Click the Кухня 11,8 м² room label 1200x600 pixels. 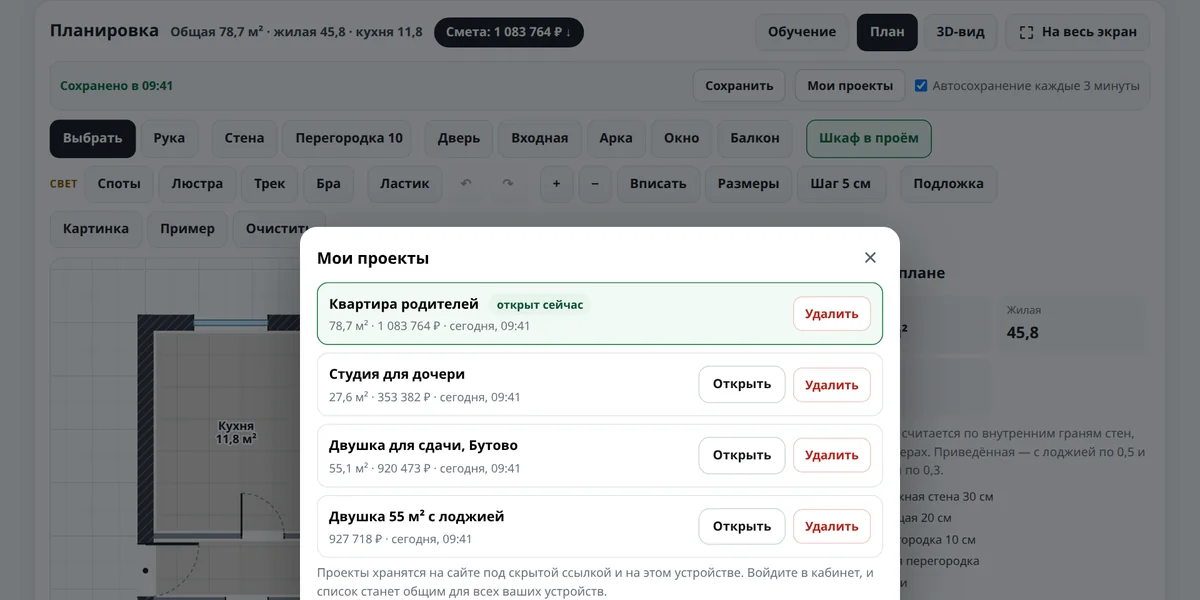point(236,433)
